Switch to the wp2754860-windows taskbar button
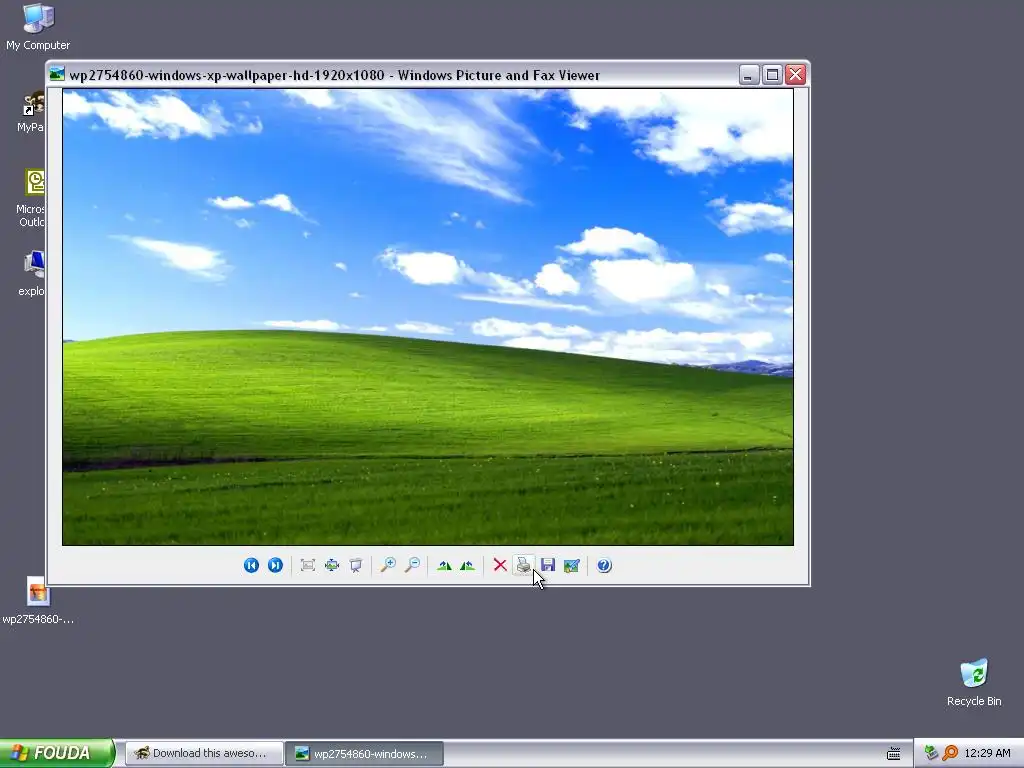This screenshot has height=768, width=1024. coord(364,754)
